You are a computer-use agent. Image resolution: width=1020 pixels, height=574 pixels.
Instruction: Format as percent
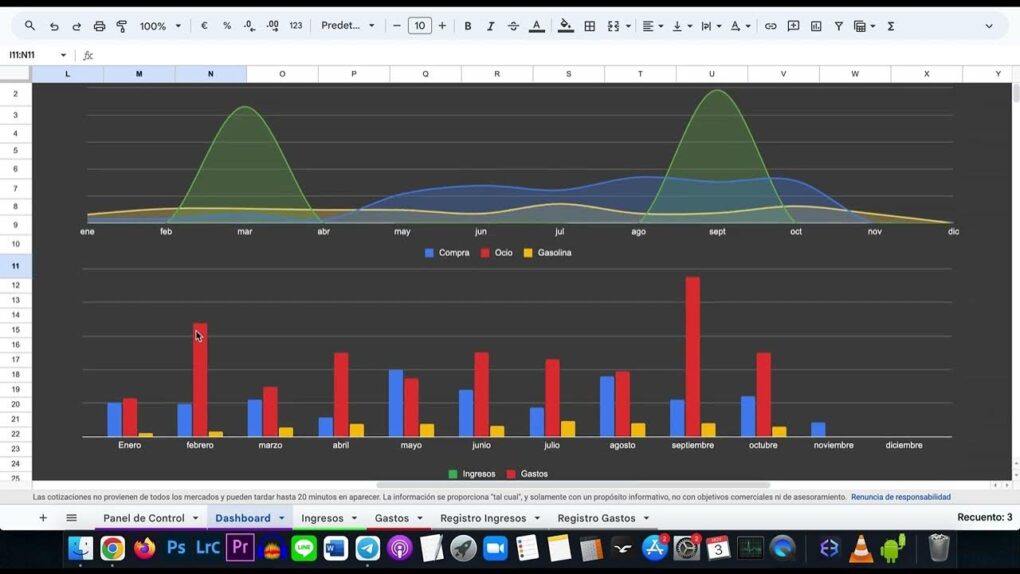coord(226,26)
